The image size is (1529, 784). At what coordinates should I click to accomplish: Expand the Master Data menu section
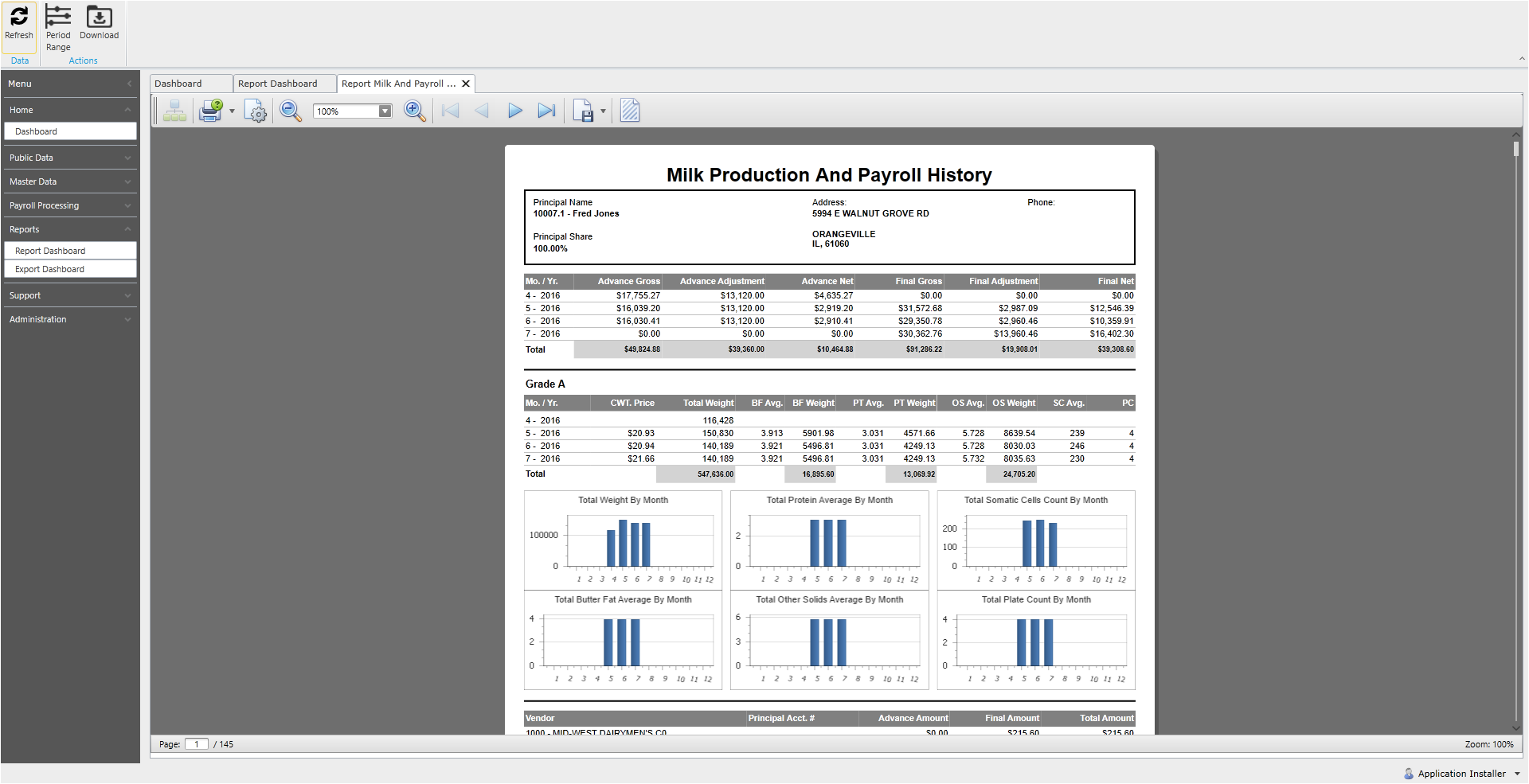coord(70,181)
